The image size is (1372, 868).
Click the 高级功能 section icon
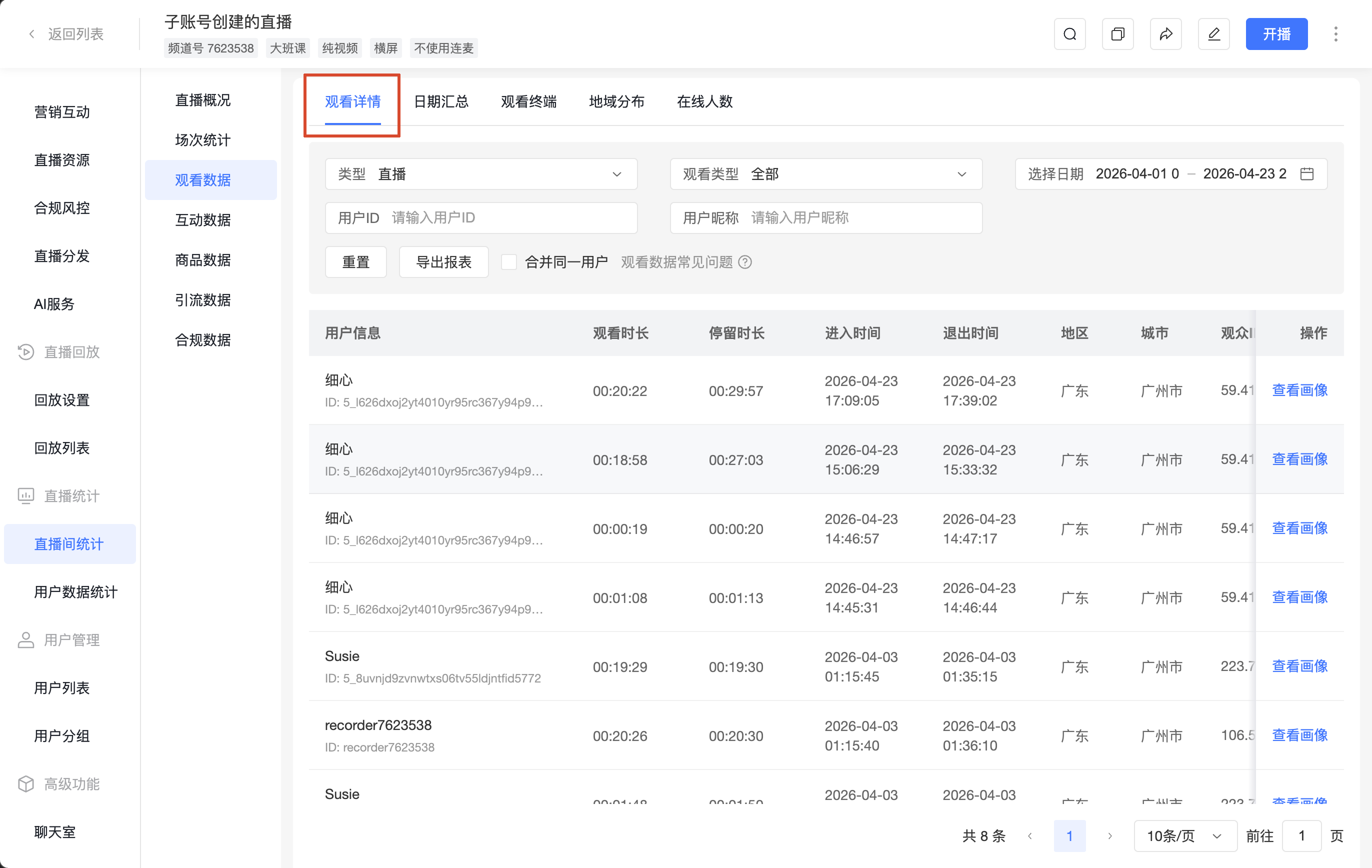coord(25,783)
